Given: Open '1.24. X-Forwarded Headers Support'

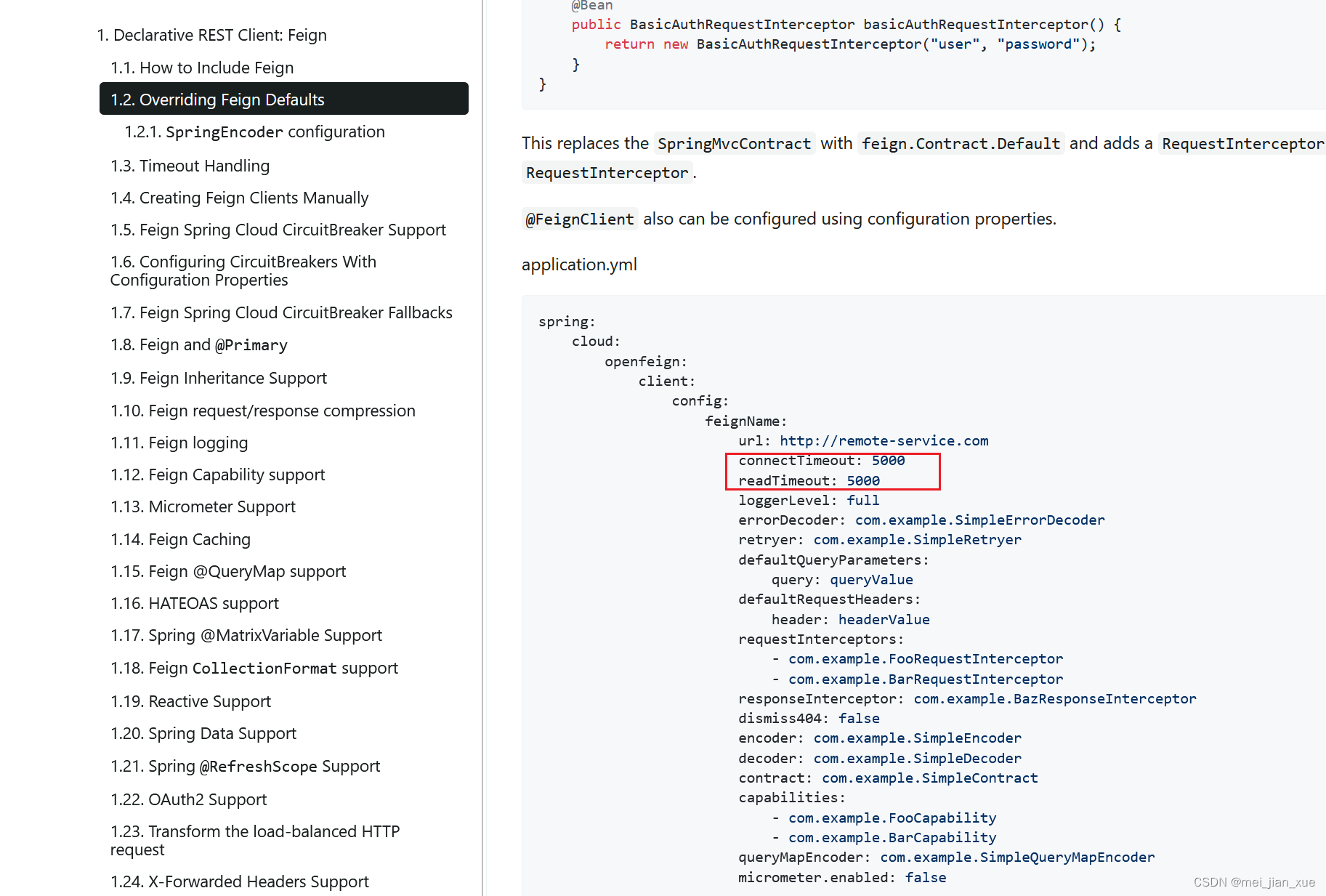Looking at the screenshot, I should pyautogui.click(x=240, y=881).
